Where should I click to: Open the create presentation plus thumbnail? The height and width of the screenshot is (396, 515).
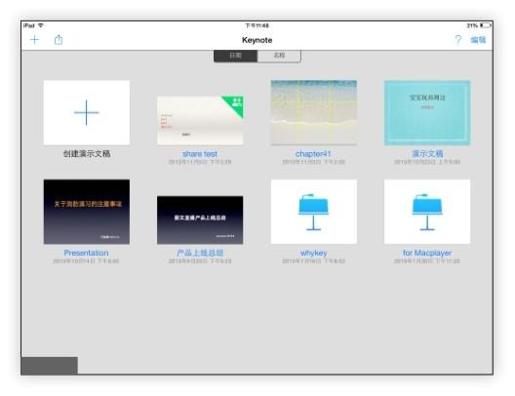(x=87, y=113)
